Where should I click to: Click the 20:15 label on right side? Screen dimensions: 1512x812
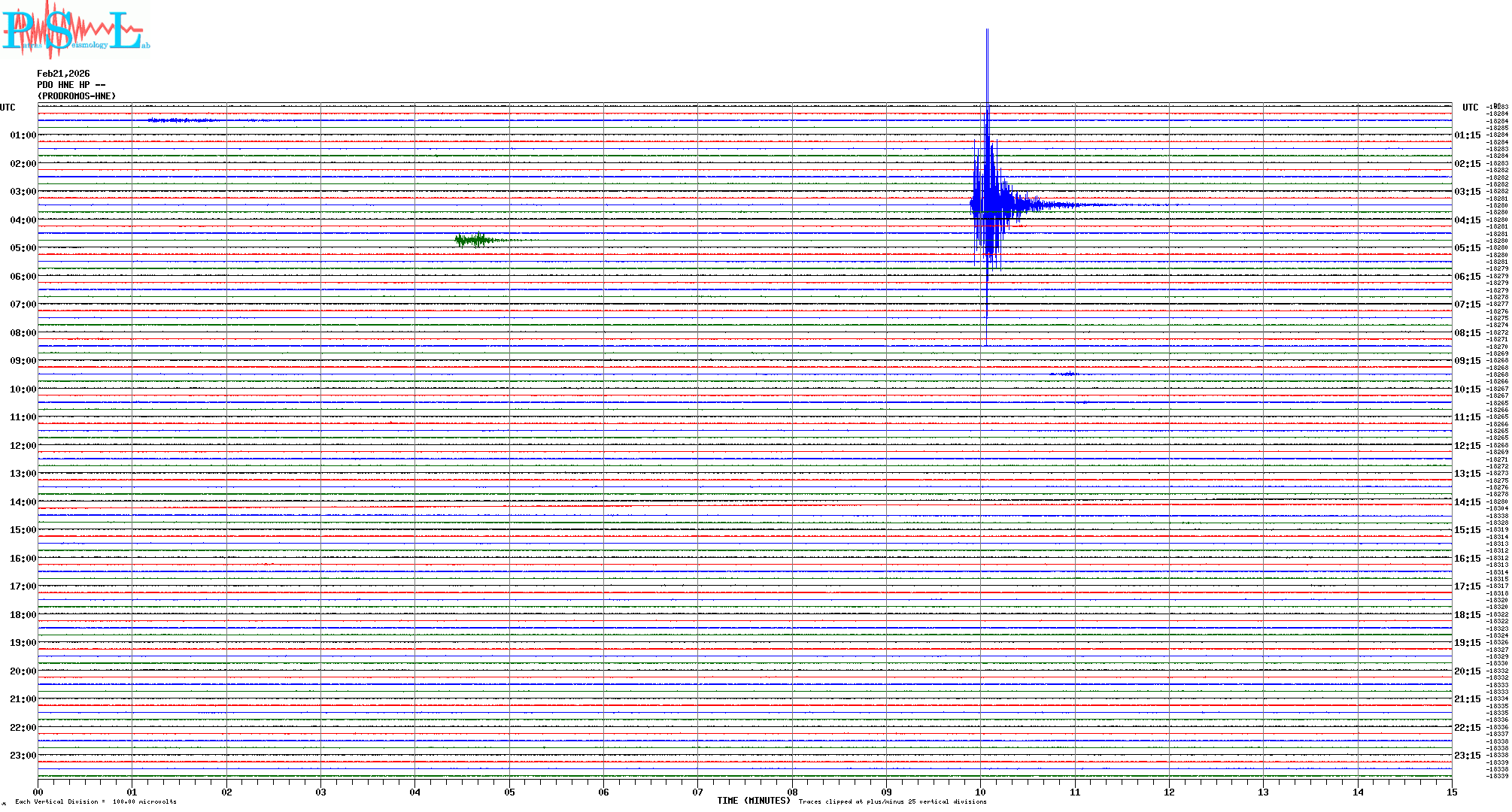[x=1467, y=671]
